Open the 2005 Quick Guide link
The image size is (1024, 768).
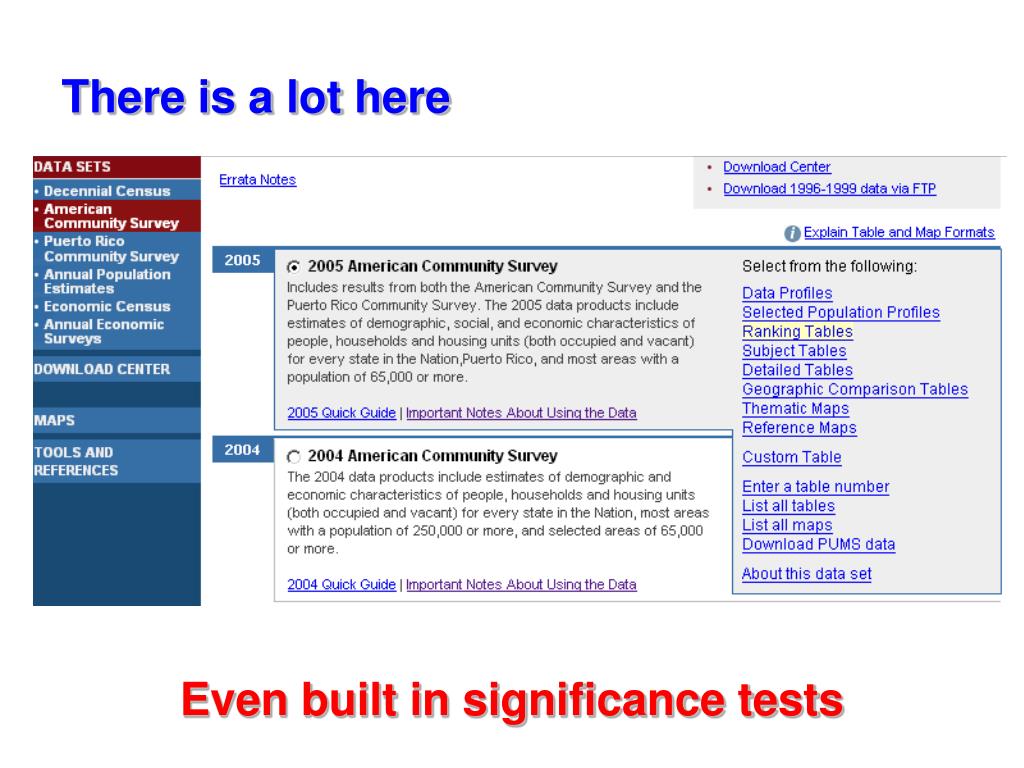point(342,413)
